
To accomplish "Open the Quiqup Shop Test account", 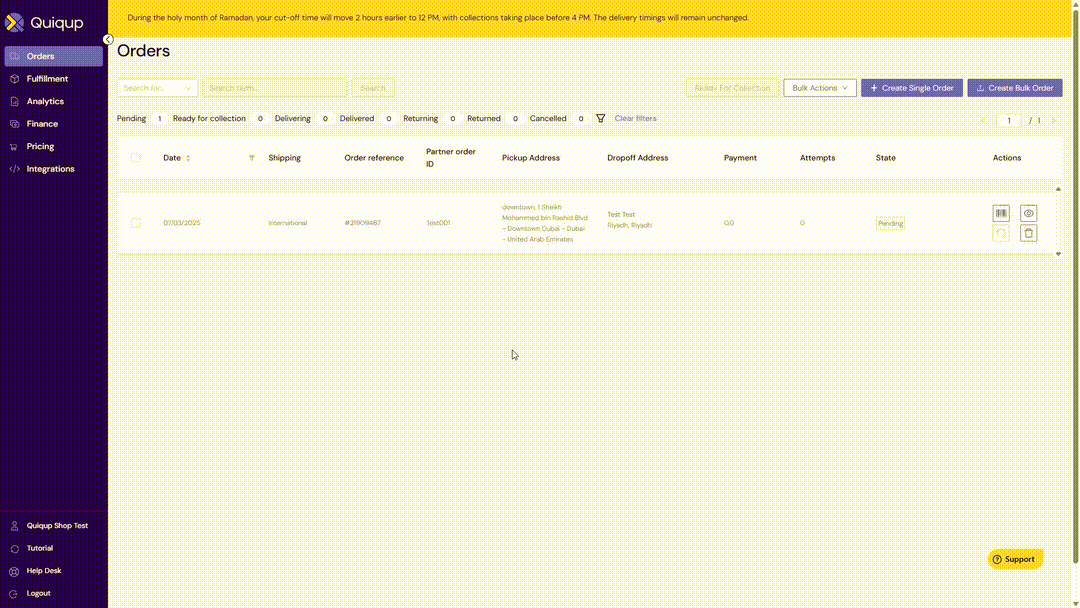I will 54,525.
